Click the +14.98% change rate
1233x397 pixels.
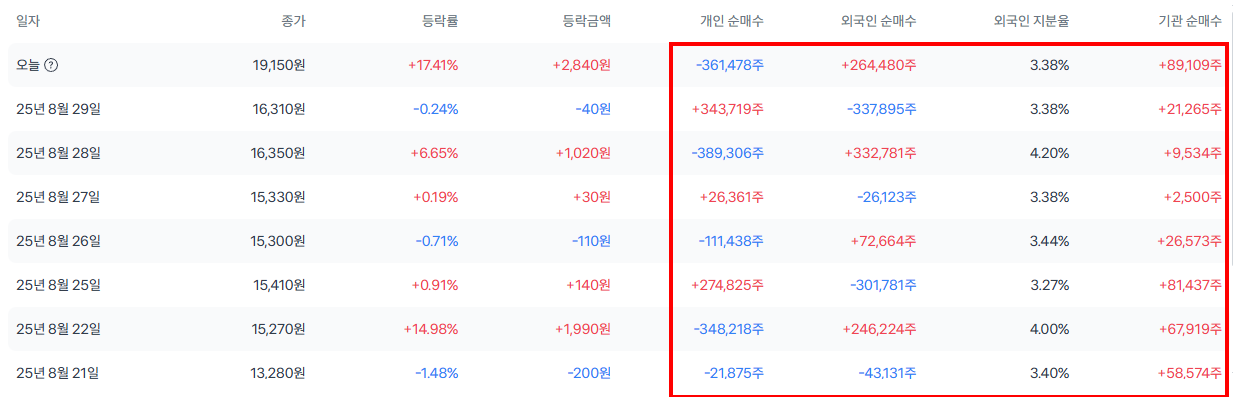click(x=431, y=329)
